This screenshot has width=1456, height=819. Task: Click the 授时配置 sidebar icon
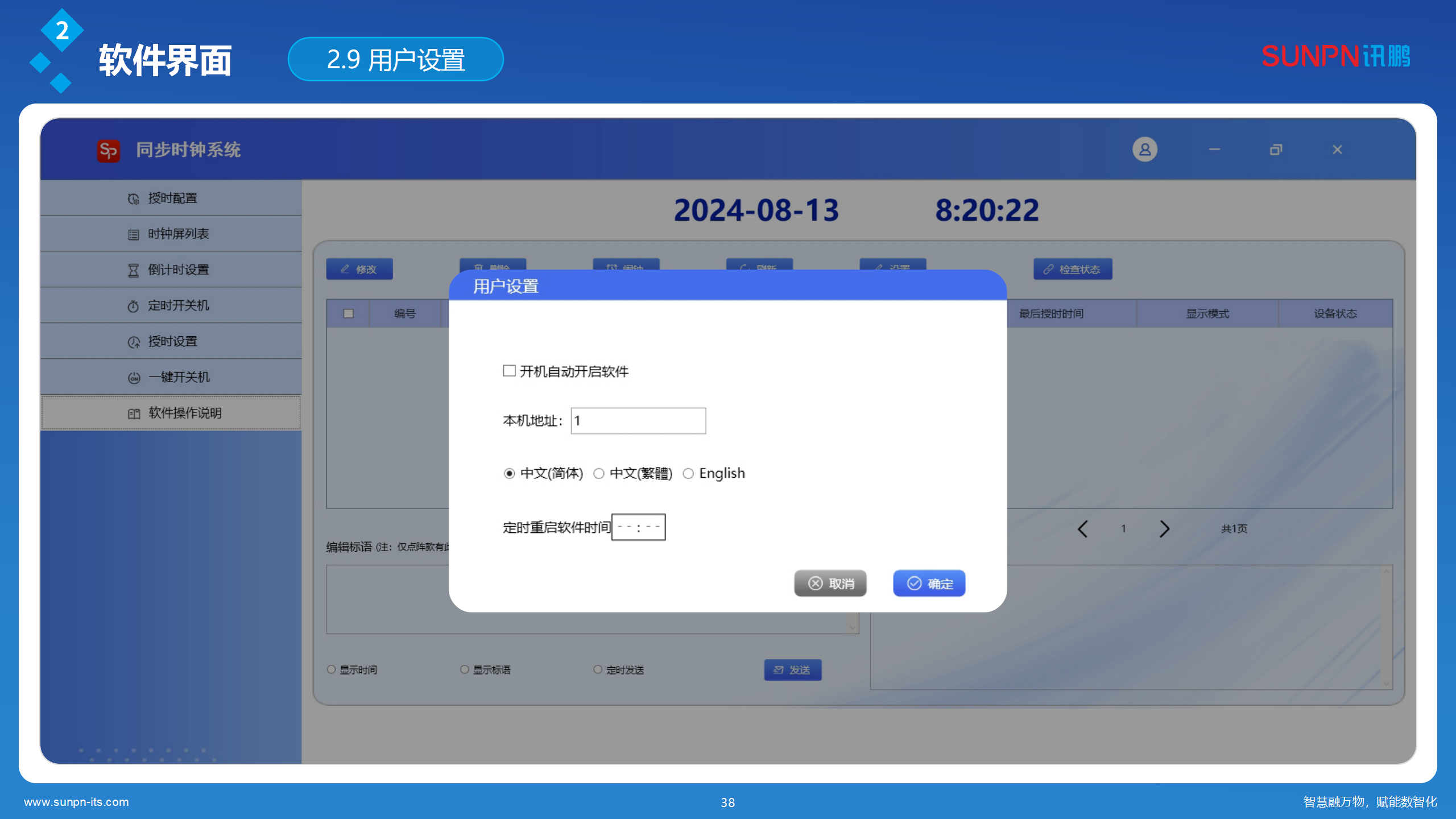[x=133, y=198]
